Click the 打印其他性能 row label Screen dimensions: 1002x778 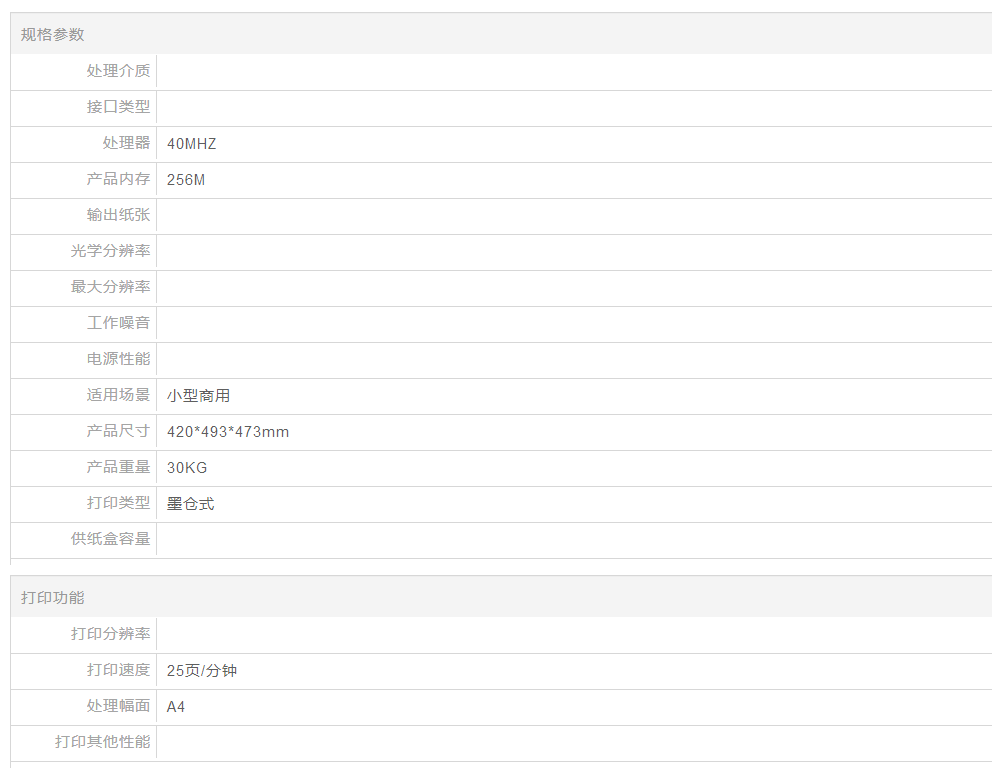click(x=102, y=742)
